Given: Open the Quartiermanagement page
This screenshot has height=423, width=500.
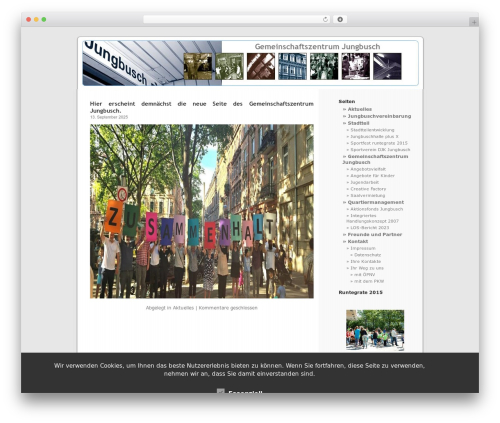Looking at the screenshot, I should [x=376, y=202].
